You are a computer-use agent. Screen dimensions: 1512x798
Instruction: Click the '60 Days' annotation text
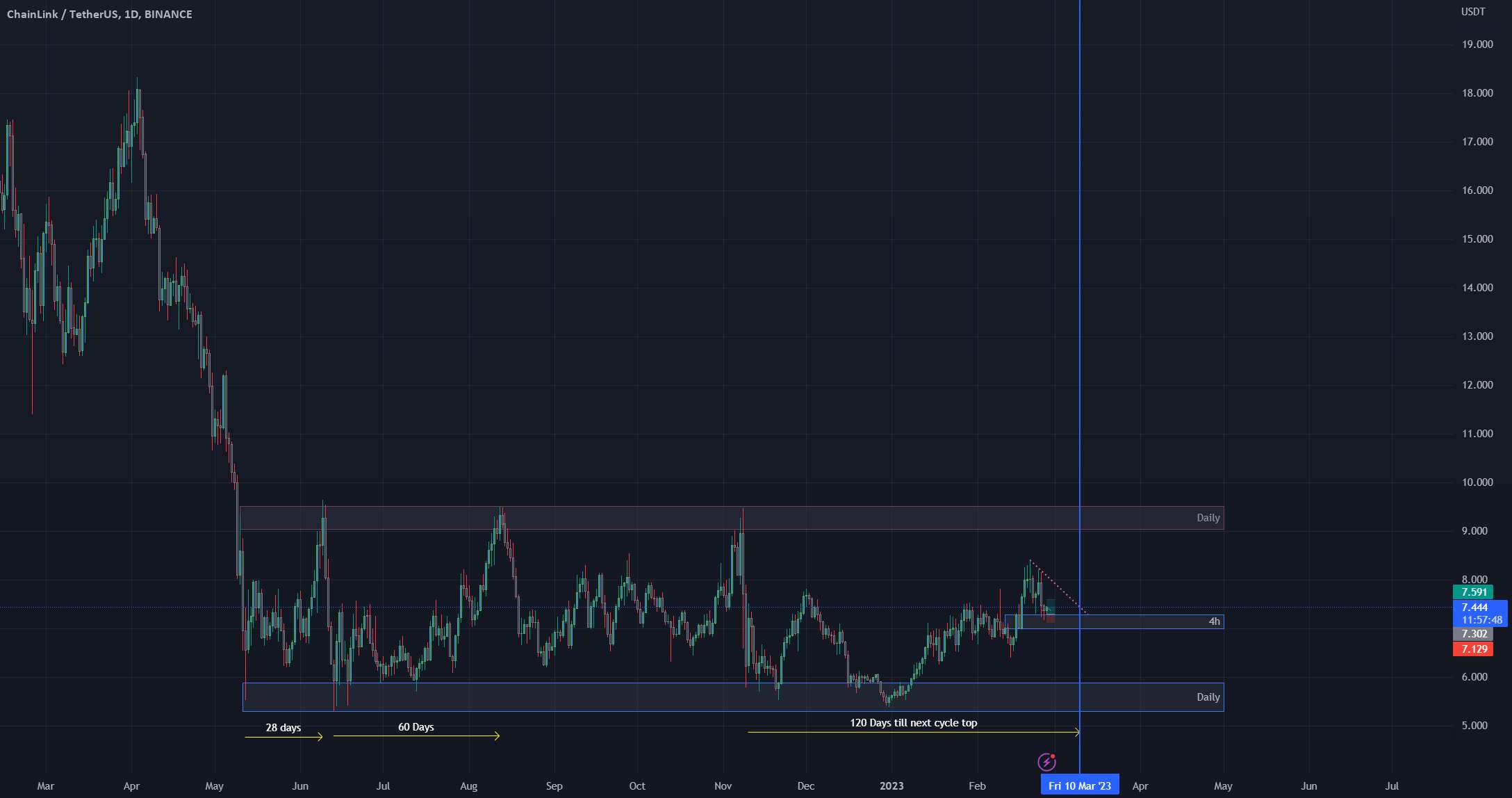(x=416, y=726)
